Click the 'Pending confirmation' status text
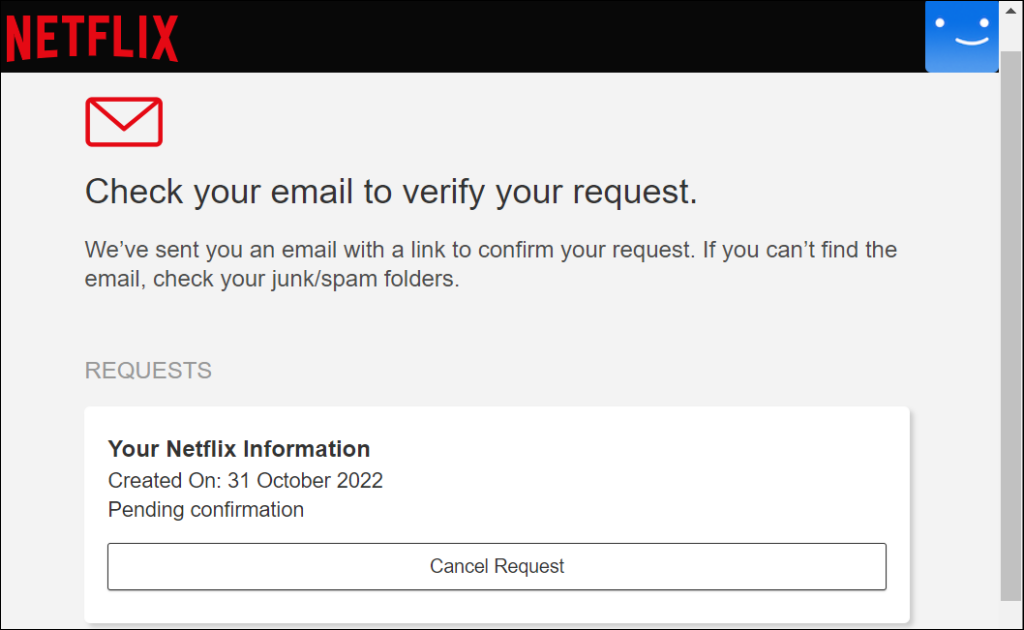 [x=206, y=510]
